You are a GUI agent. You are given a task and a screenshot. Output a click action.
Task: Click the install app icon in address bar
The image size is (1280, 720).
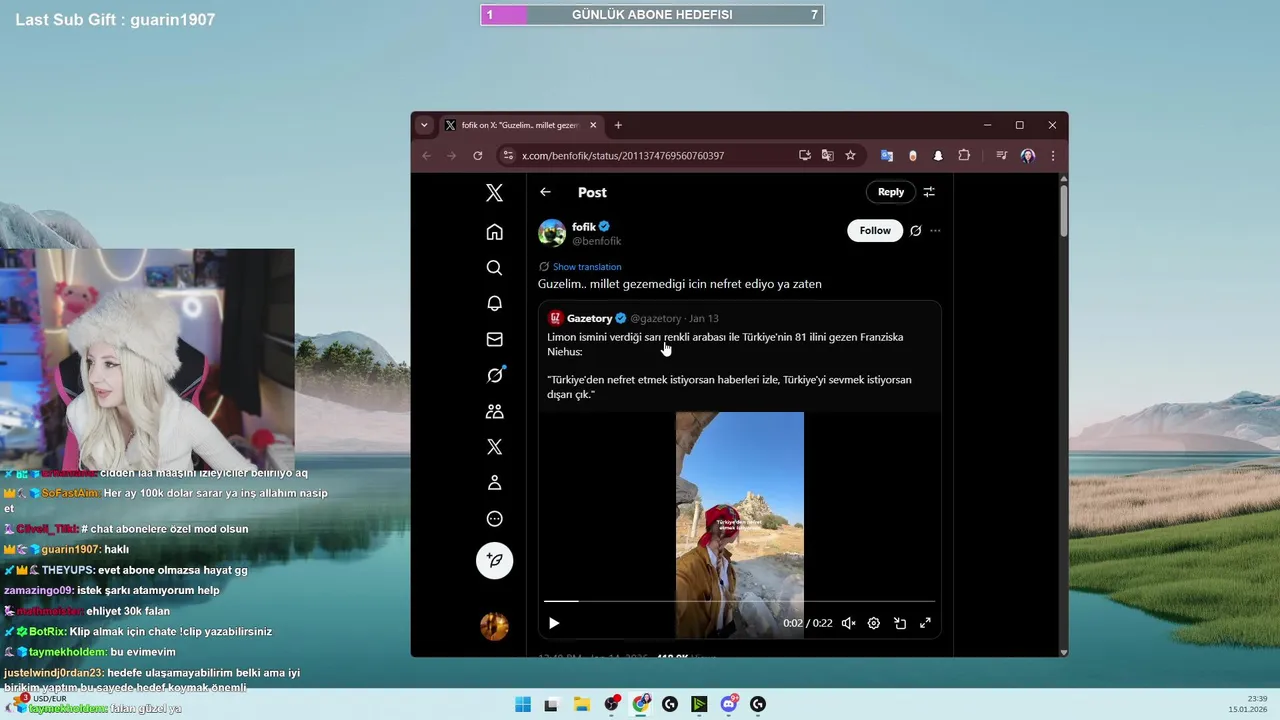click(x=805, y=156)
